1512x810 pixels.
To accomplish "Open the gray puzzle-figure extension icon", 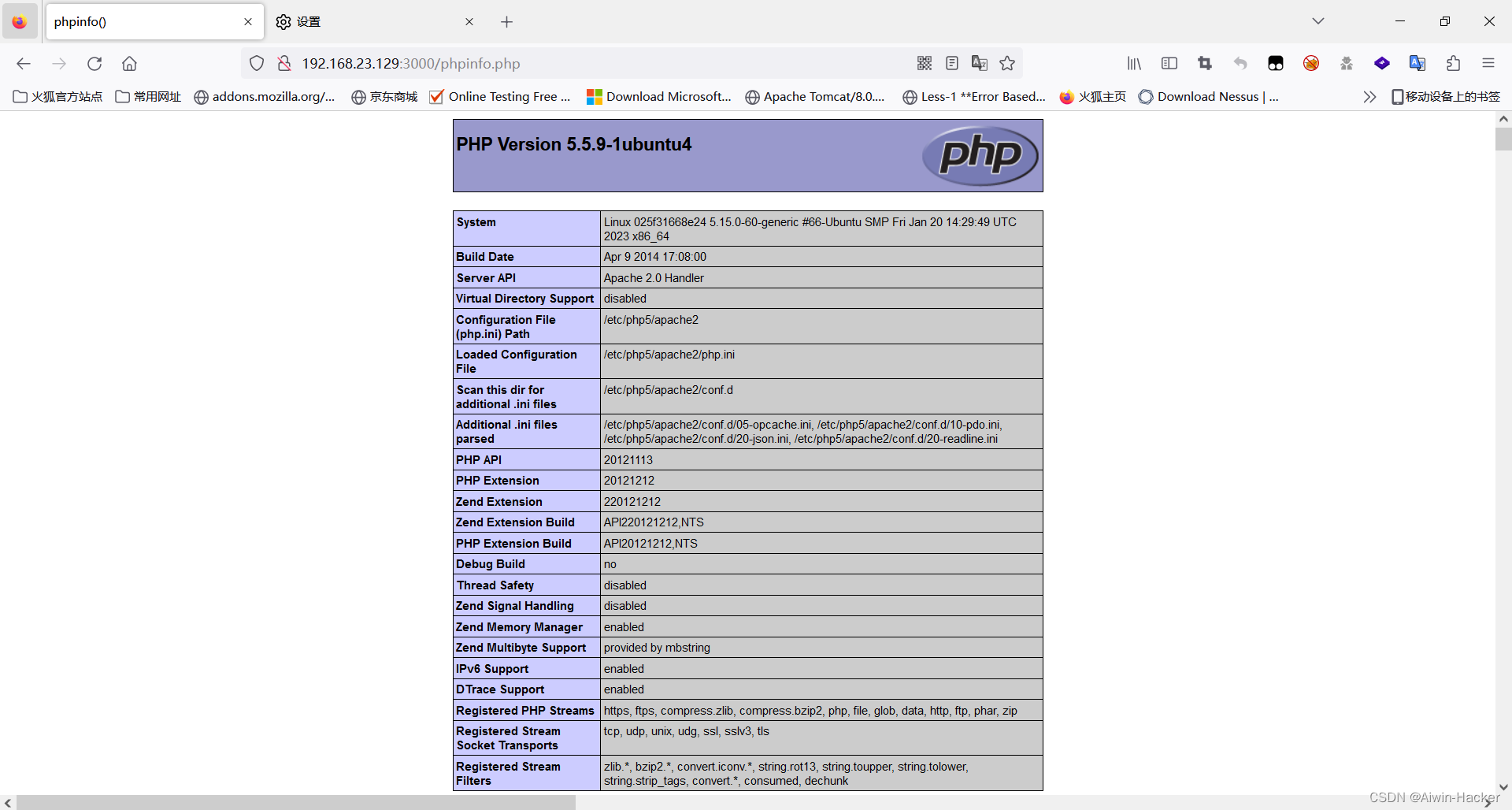I will pos(1347,64).
